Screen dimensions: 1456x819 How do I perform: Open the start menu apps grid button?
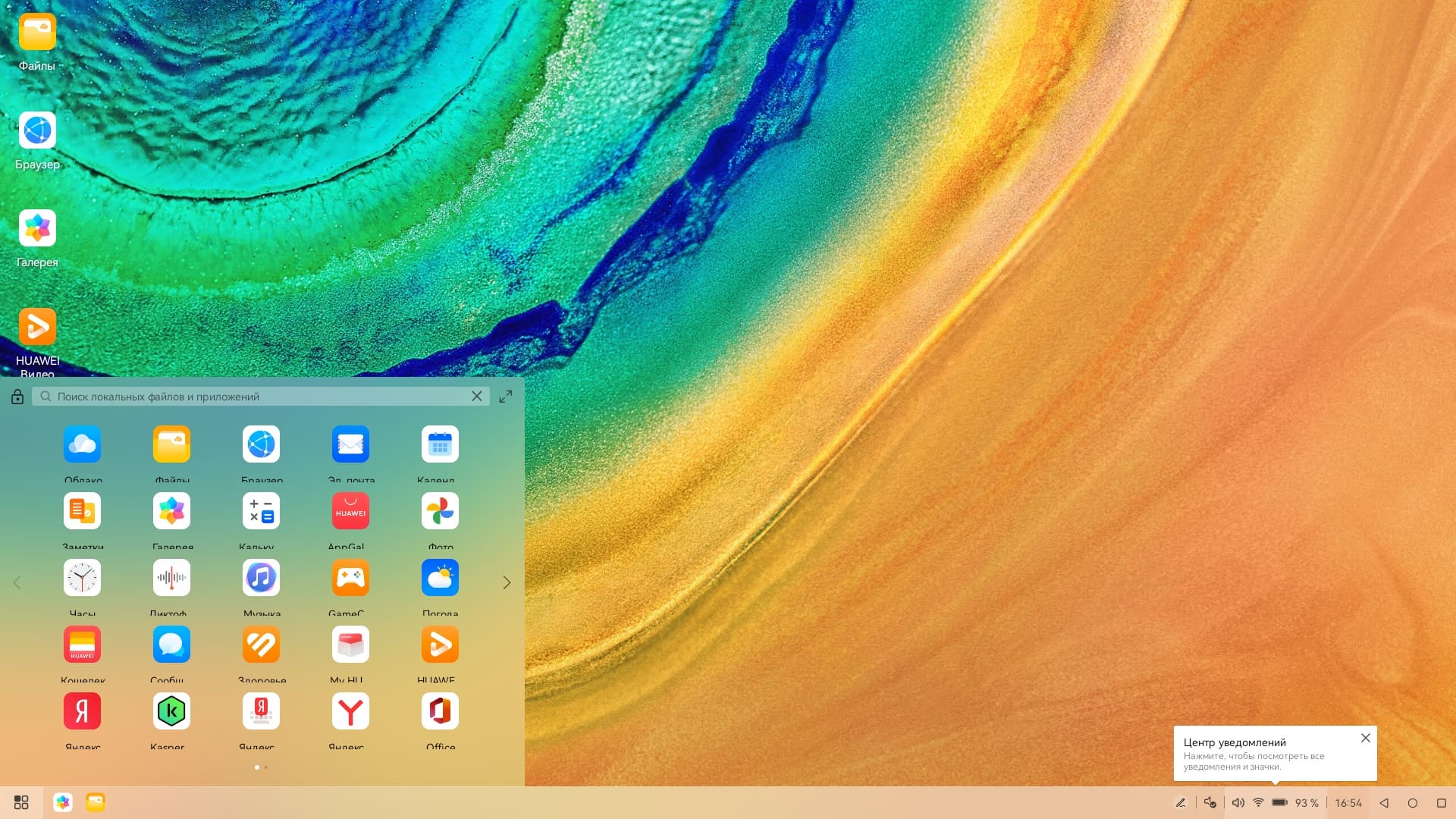[x=21, y=802]
